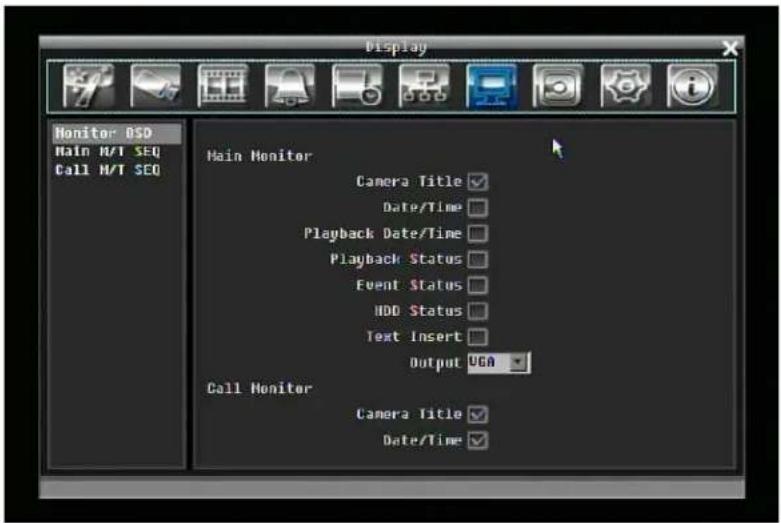781x523 pixels.
Task: Click the Event Status label
Action: pyautogui.click(x=409, y=285)
